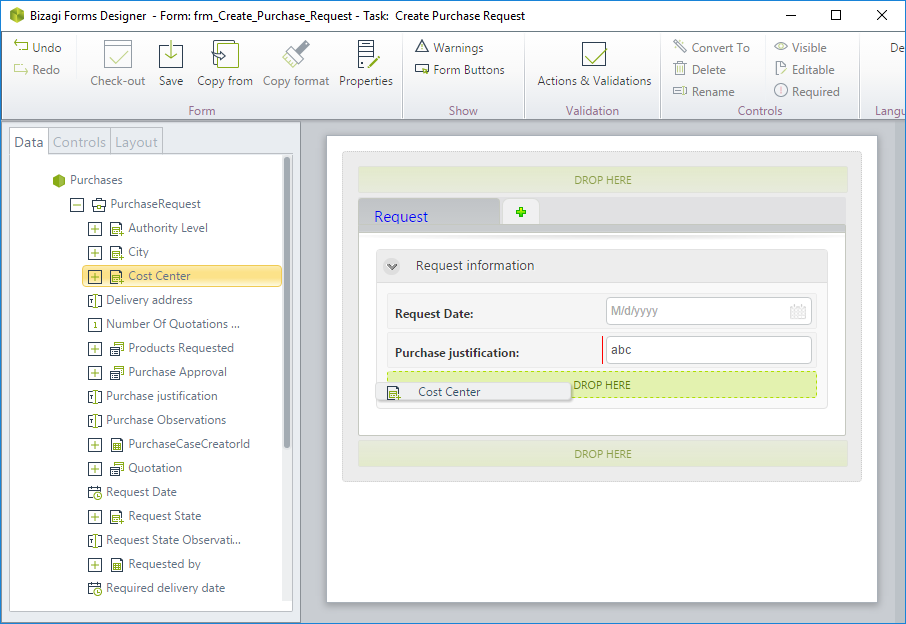The width and height of the screenshot is (906, 624).
Task: Select the Purchases root node
Action: (87, 180)
